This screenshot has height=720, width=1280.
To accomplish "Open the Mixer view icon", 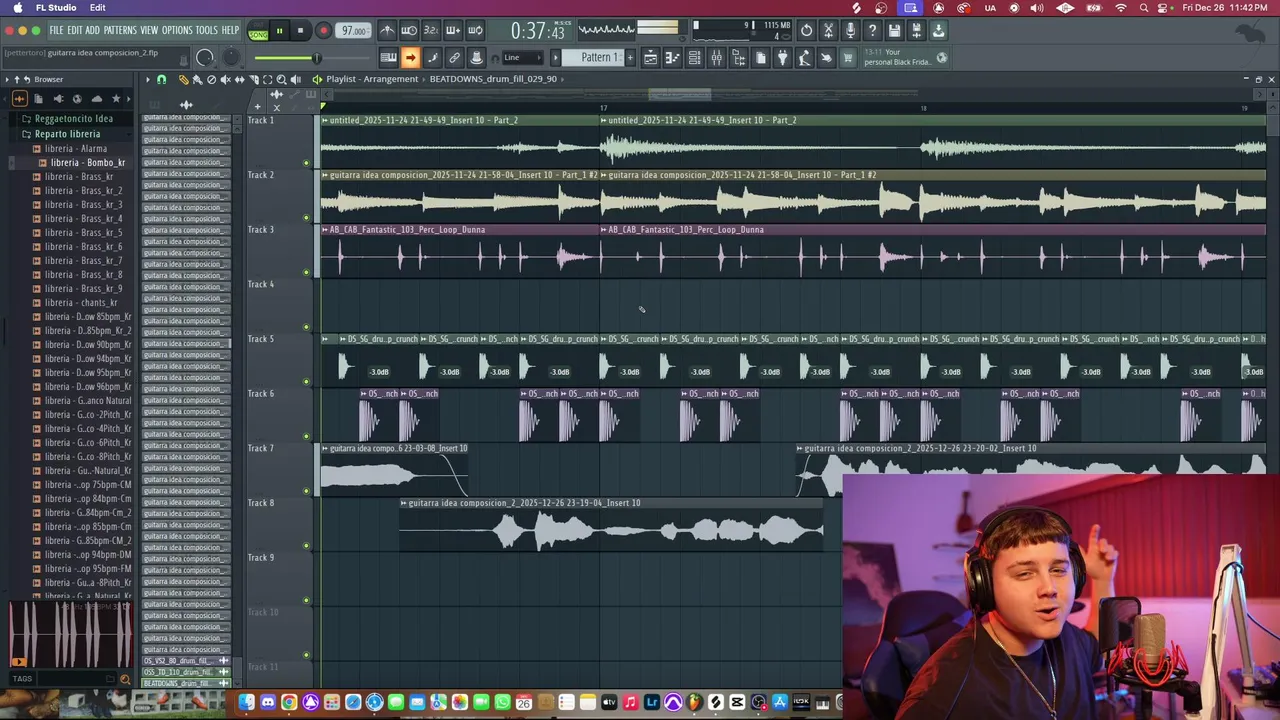I will tap(717, 57).
